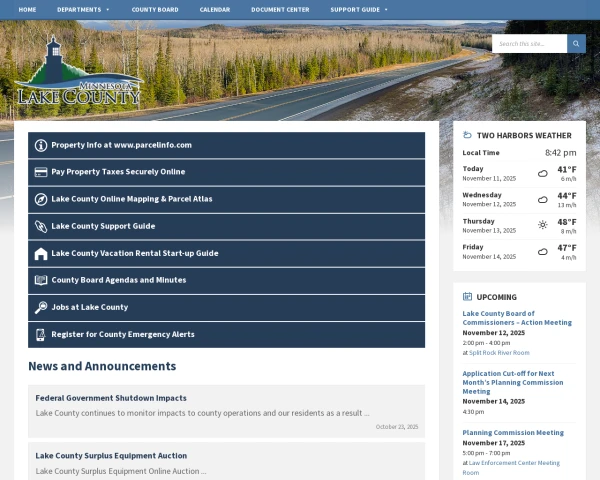The height and width of the screenshot is (480, 600).
Task: Open Federal Government Shutdown Impacts article
Action: [x=111, y=398]
